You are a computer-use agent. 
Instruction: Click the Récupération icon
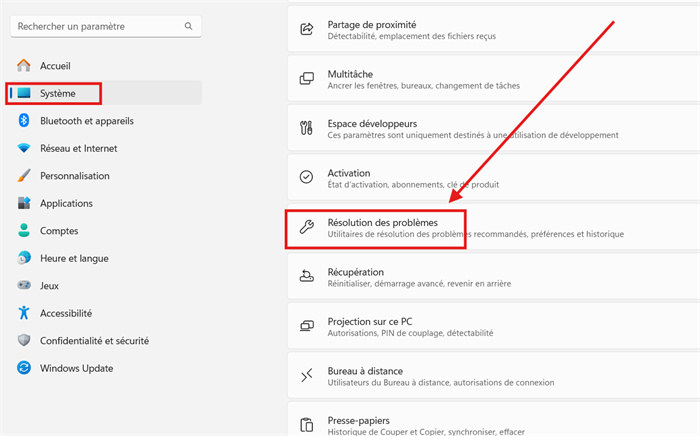307,277
